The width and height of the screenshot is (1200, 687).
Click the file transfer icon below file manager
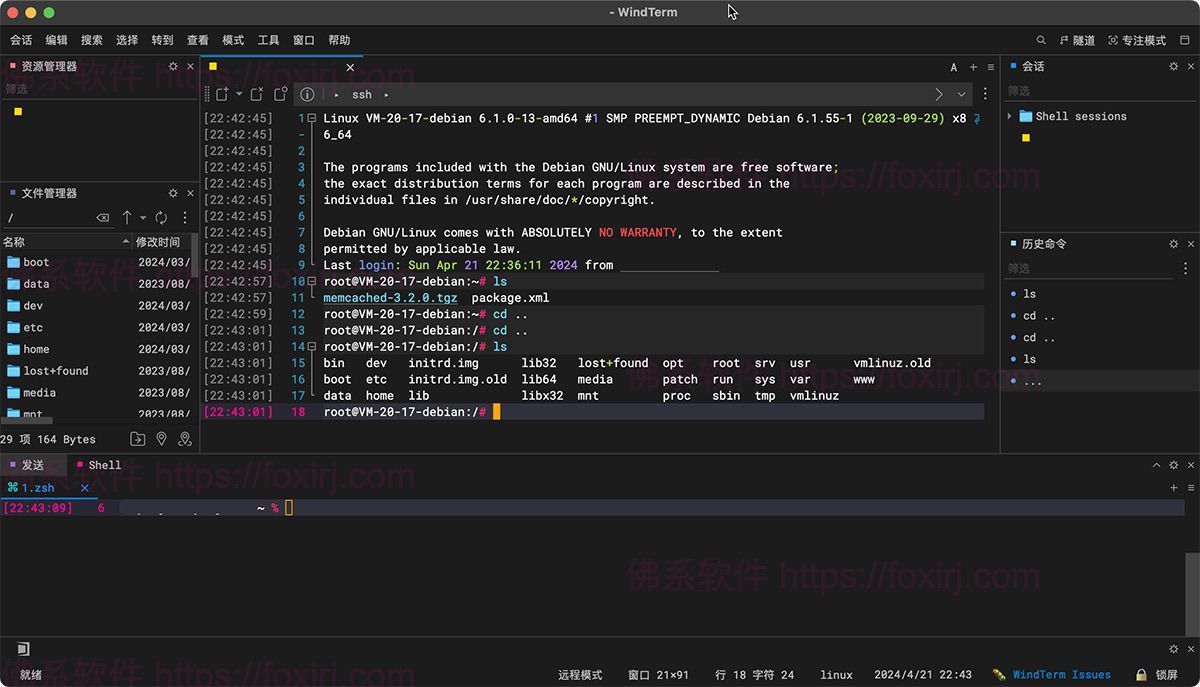[139, 438]
